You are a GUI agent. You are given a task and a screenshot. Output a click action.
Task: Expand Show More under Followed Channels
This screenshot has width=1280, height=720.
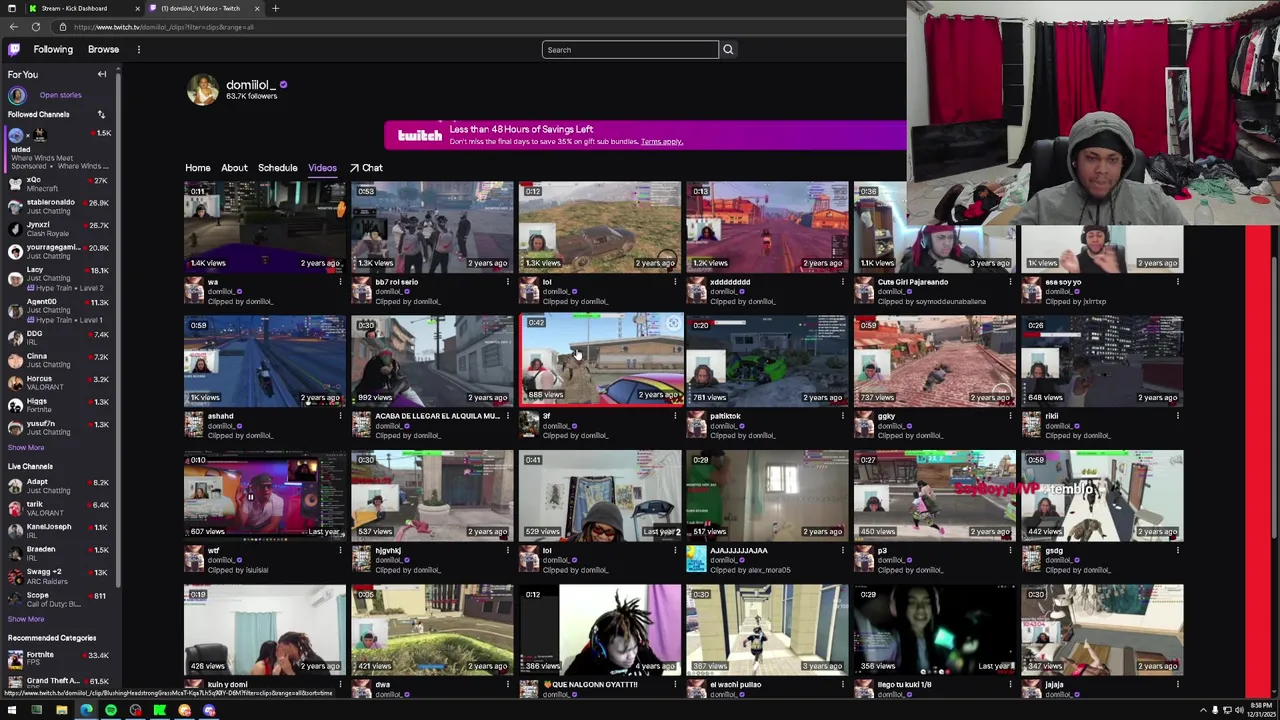point(26,447)
